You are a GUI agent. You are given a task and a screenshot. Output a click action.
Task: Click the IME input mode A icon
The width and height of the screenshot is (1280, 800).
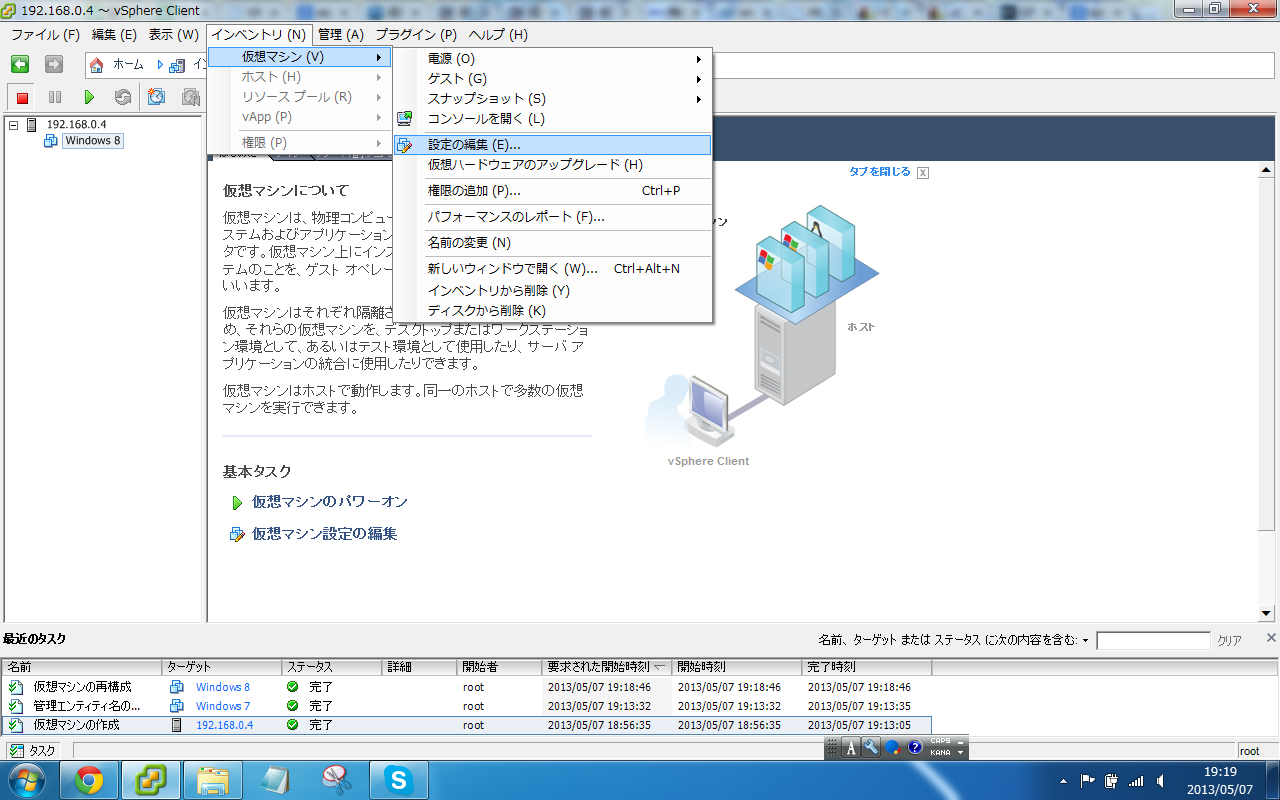851,747
